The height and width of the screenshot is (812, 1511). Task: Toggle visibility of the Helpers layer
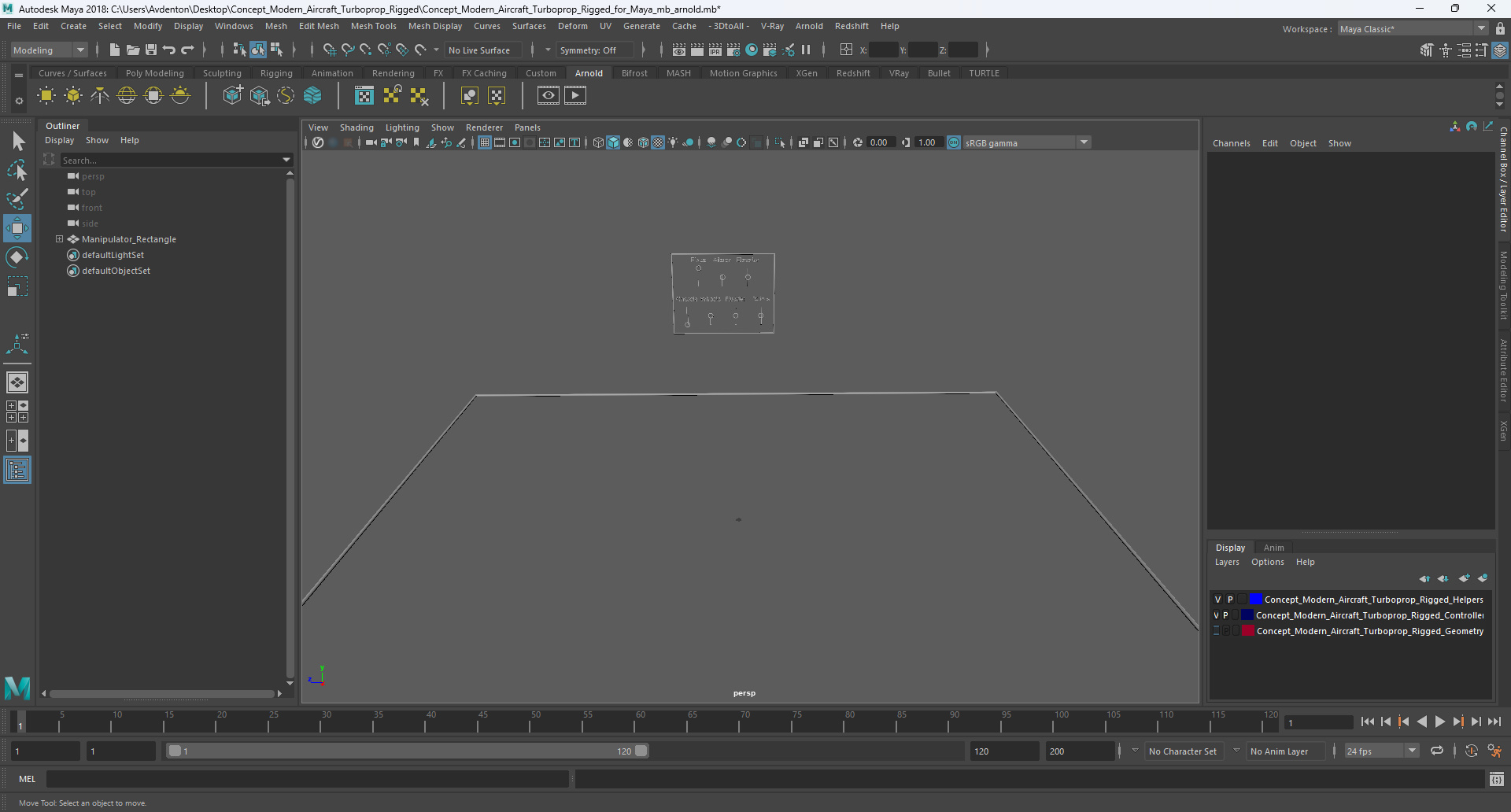[x=1217, y=600]
